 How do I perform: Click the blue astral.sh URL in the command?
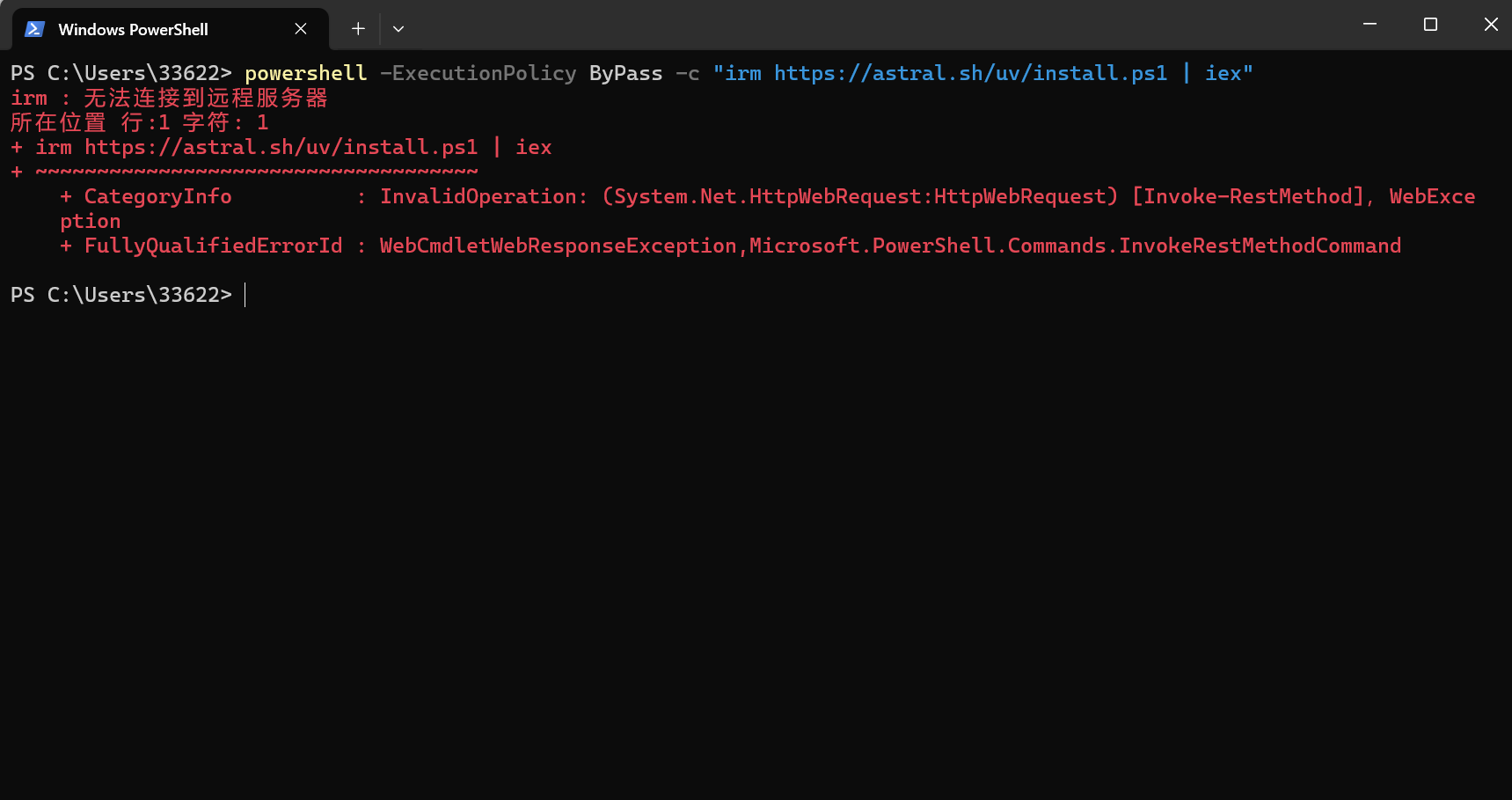(x=970, y=73)
